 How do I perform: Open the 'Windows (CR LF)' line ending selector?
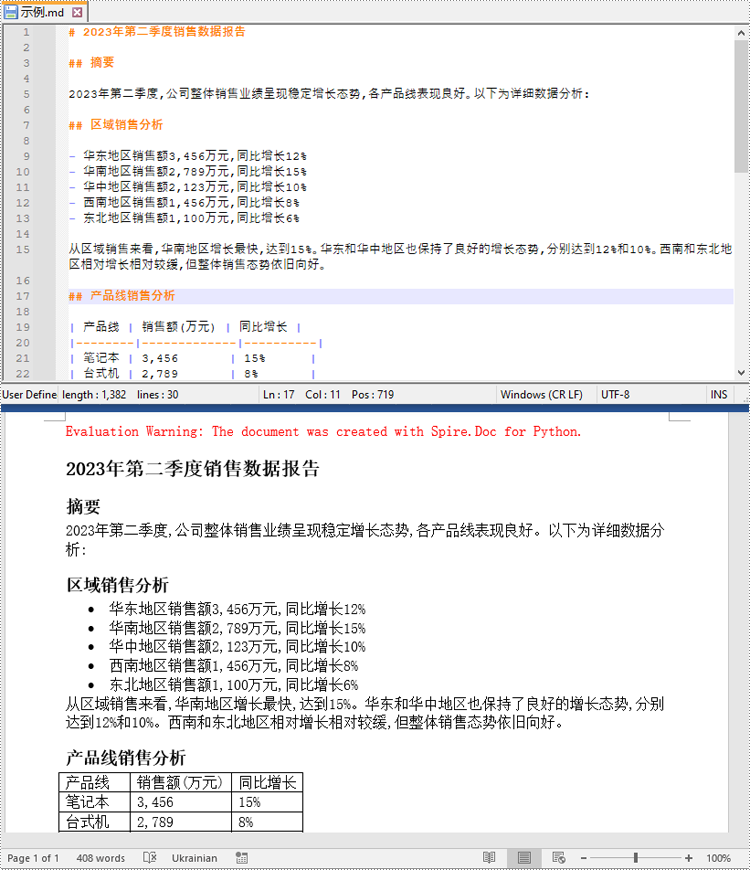(541, 394)
